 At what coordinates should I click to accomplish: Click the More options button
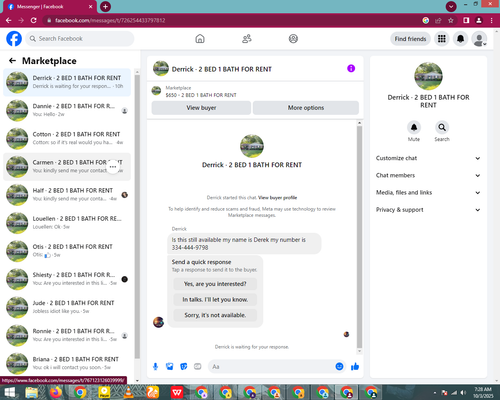point(306,108)
